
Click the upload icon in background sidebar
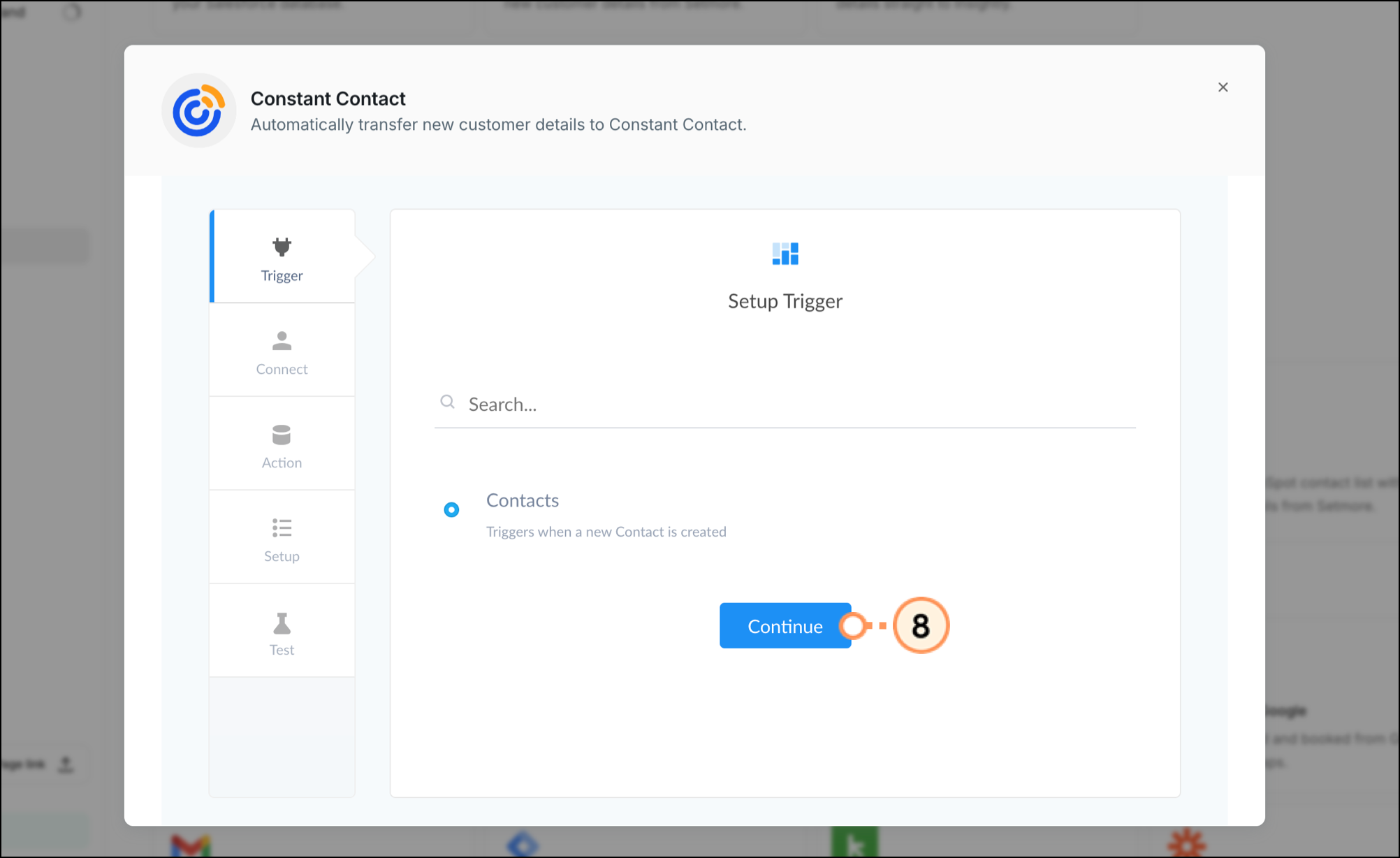66,764
